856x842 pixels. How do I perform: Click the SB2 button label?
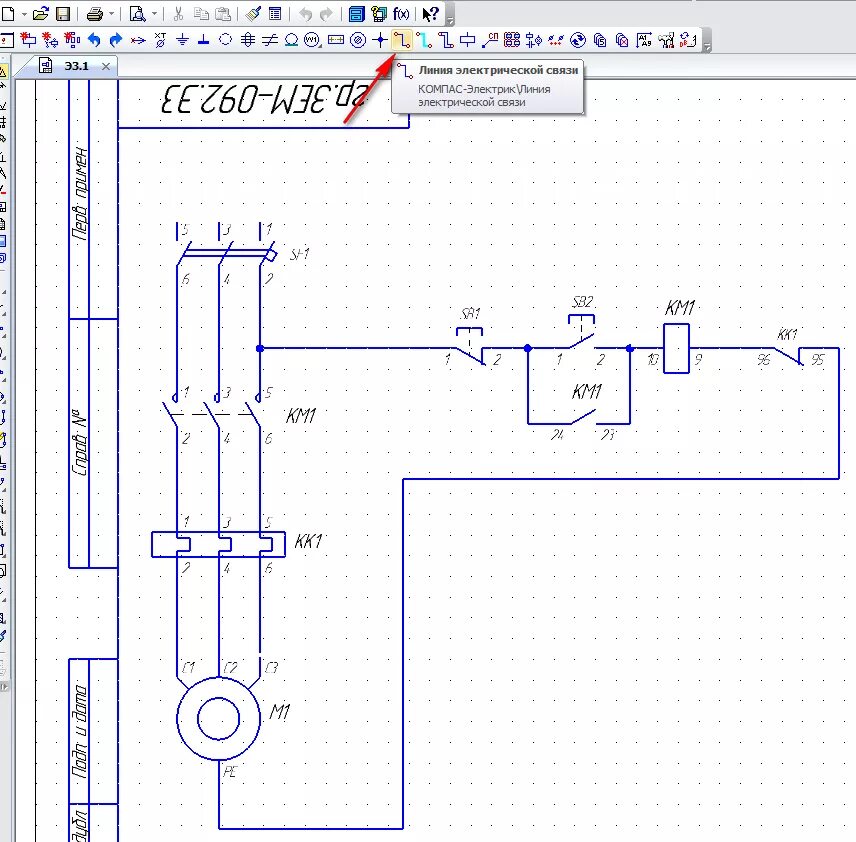(582, 302)
